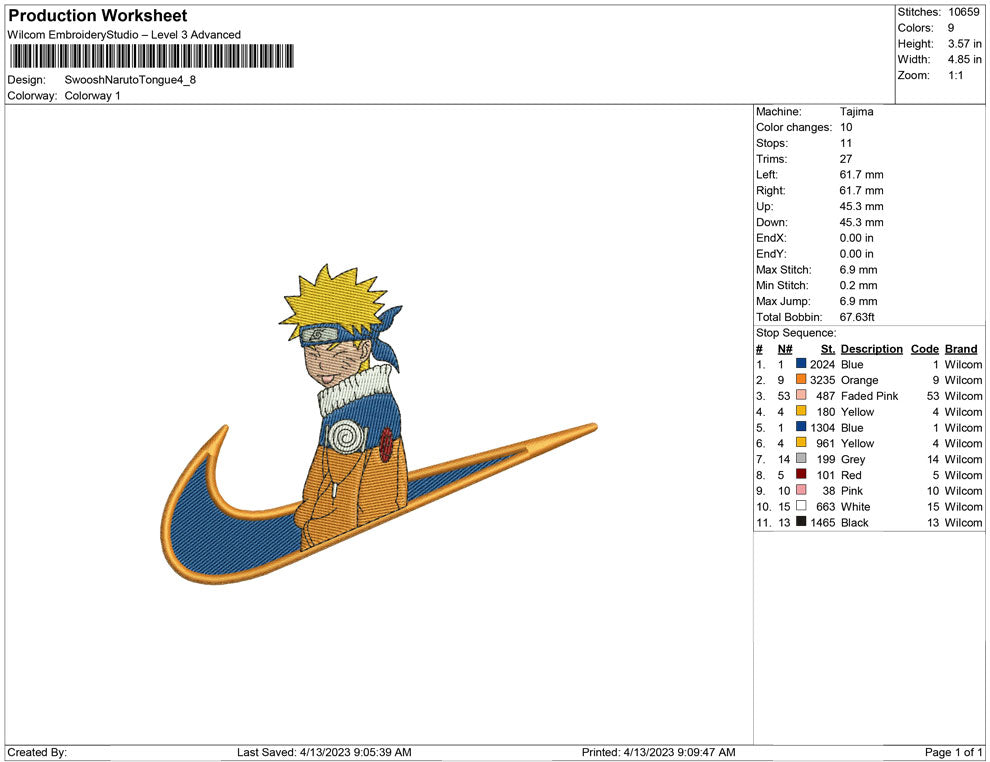The width and height of the screenshot is (990, 762).
Task: Click the Width value 4.85 in
Action: click(x=964, y=59)
